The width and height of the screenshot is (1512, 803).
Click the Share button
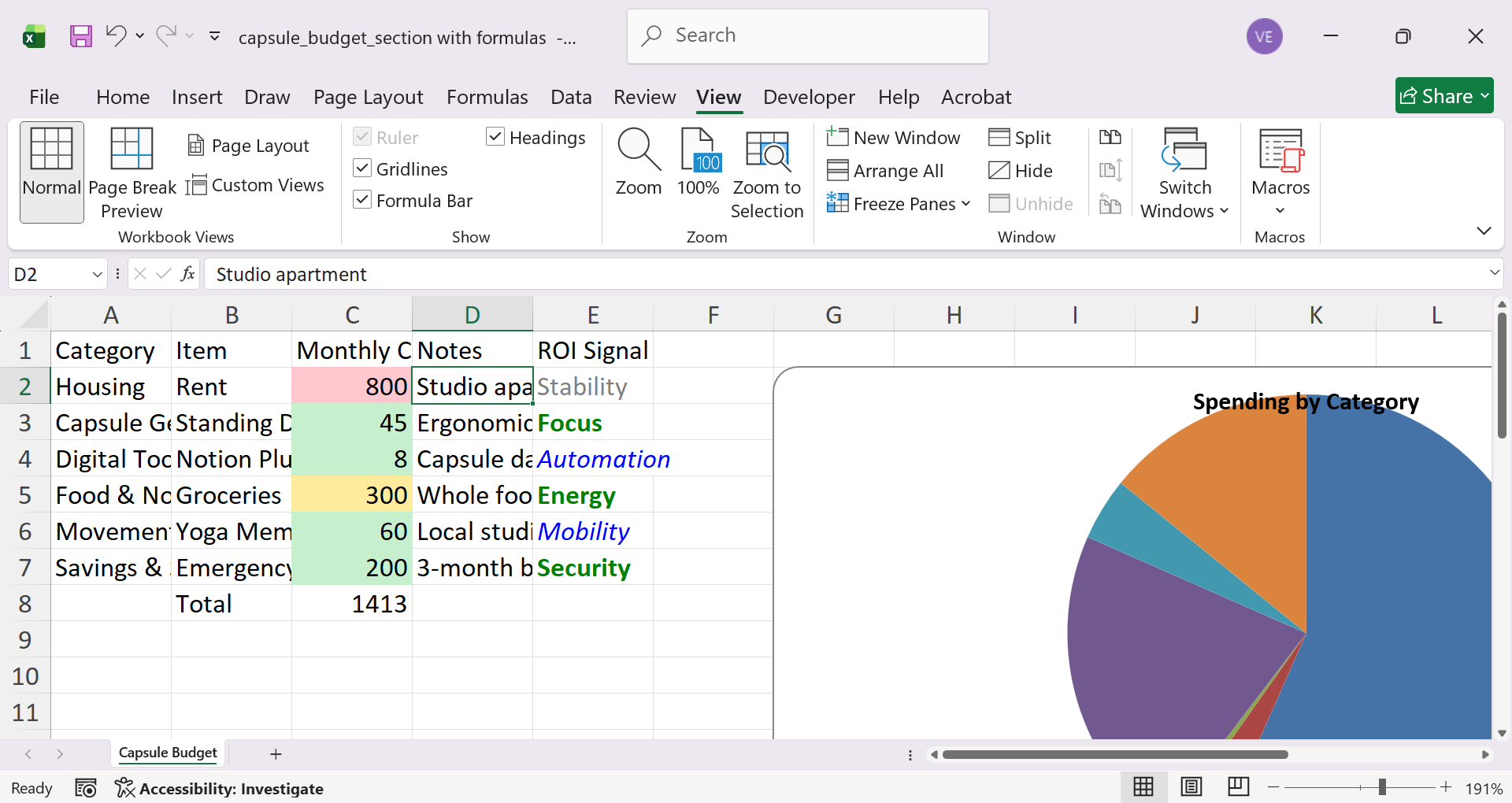[1443, 96]
